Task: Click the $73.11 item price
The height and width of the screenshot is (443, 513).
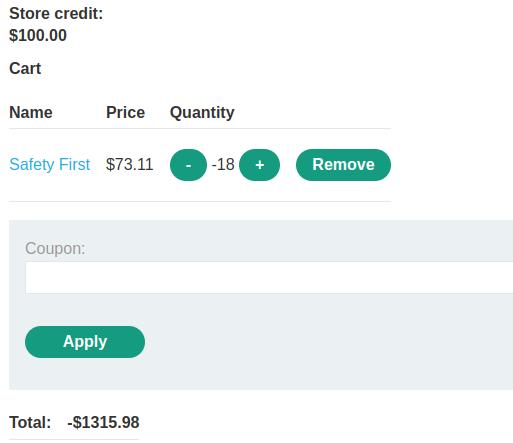Action: (x=129, y=164)
